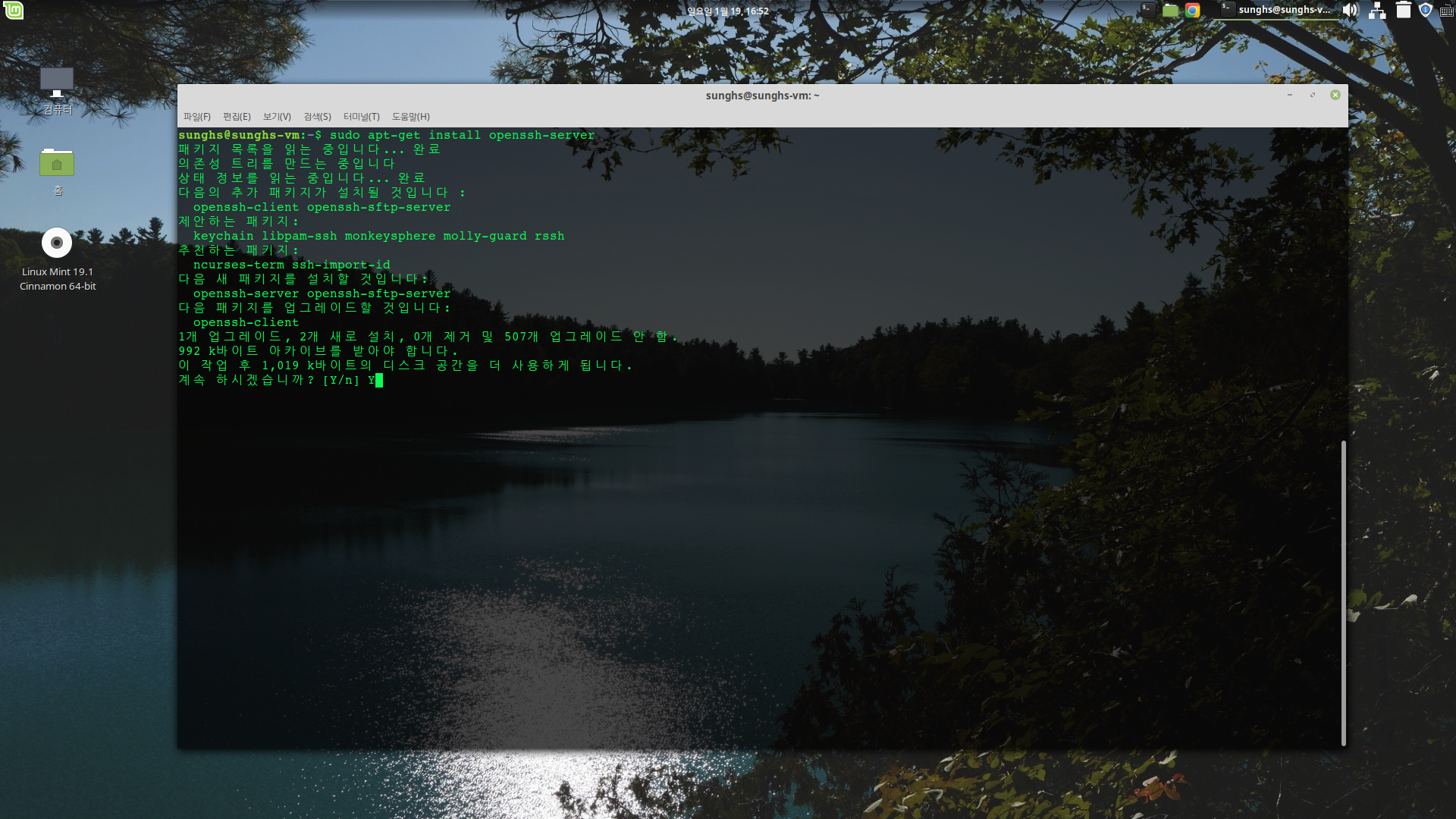The image size is (1456, 819).
Task: Click the on-screen keyboard tray icon
Action: point(1446,11)
